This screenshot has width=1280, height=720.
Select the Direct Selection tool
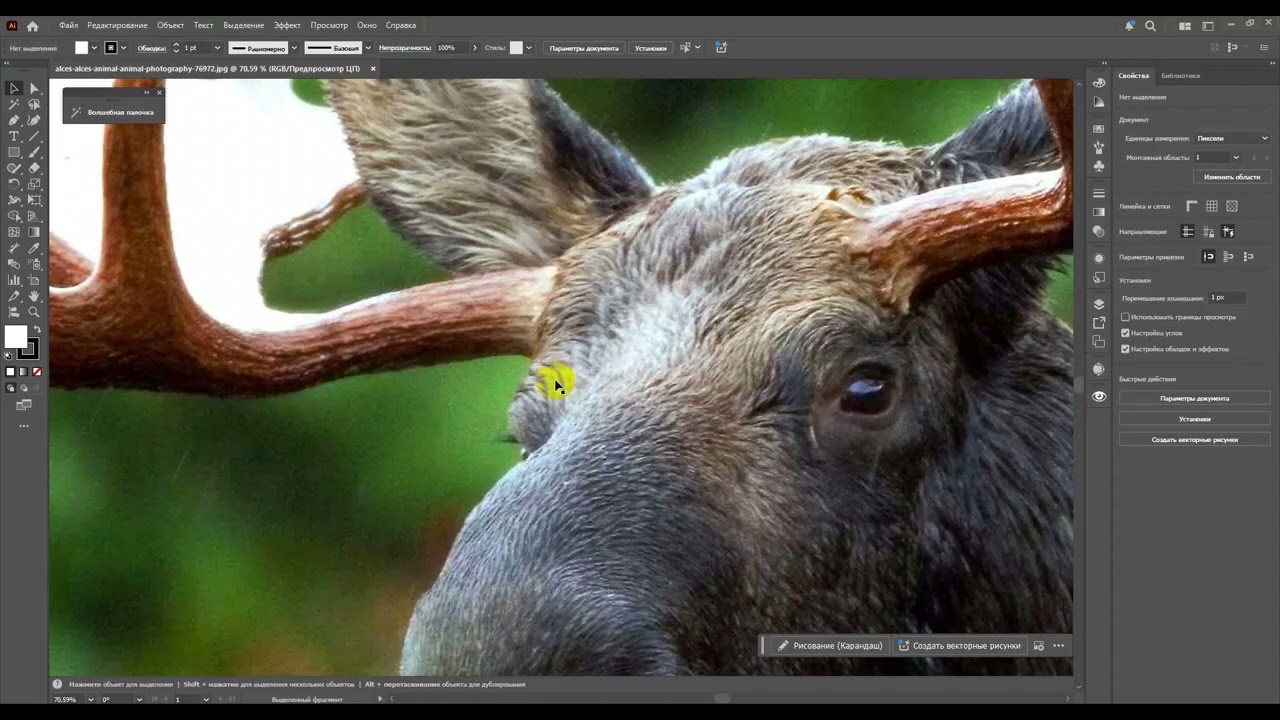click(x=34, y=88)
